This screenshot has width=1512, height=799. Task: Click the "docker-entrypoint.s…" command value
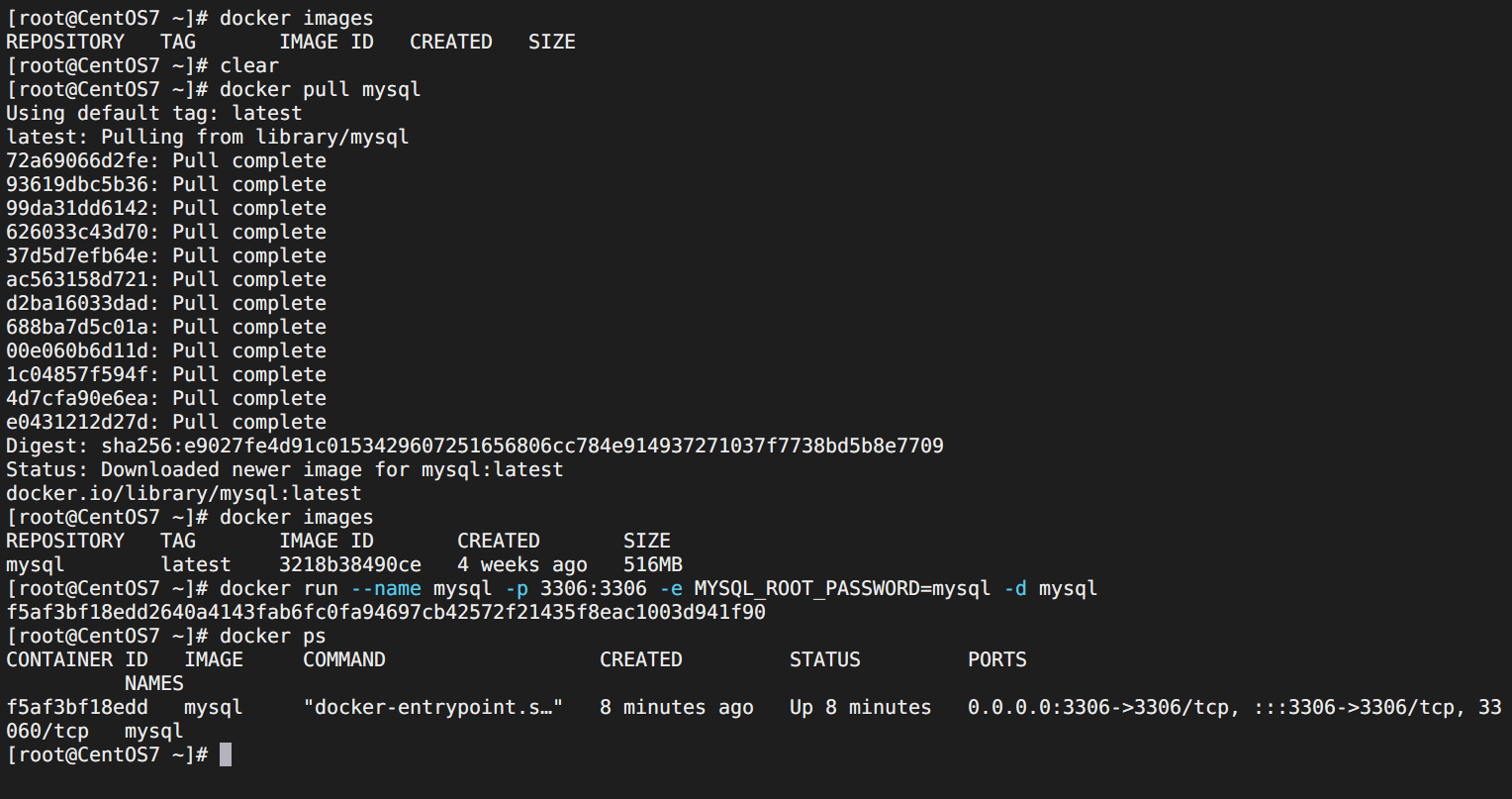(433, 707)
